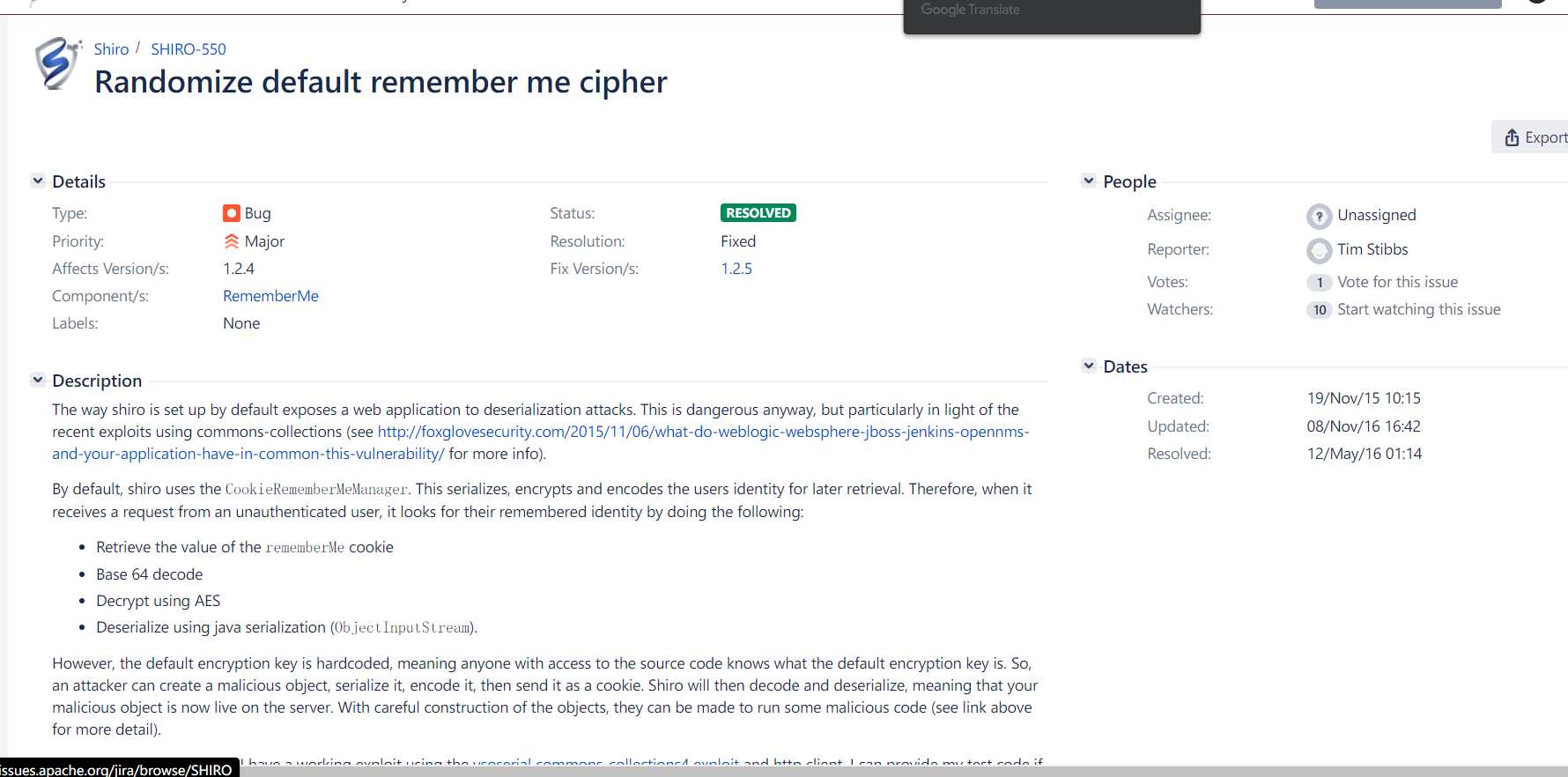Open the foxglovesecurity.com article link
Screen dimensions: 1568x777
pos(703,432)
